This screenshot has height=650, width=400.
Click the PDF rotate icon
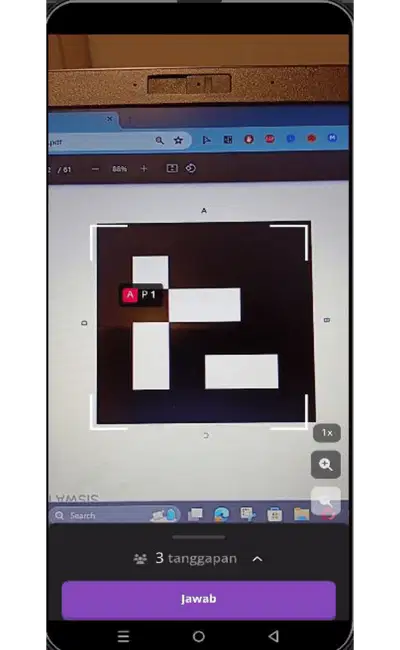point(191,168)
